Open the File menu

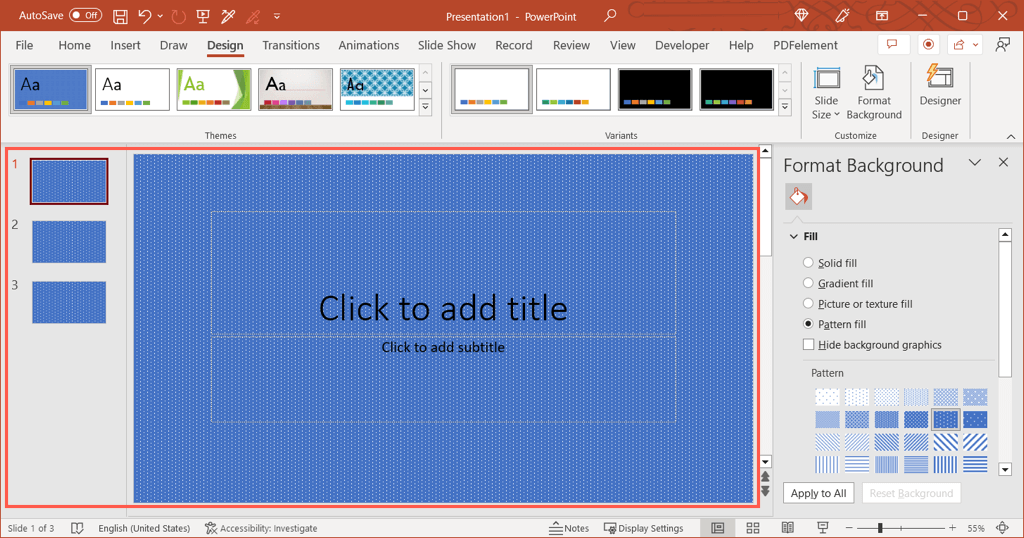[x=24, y=45]
